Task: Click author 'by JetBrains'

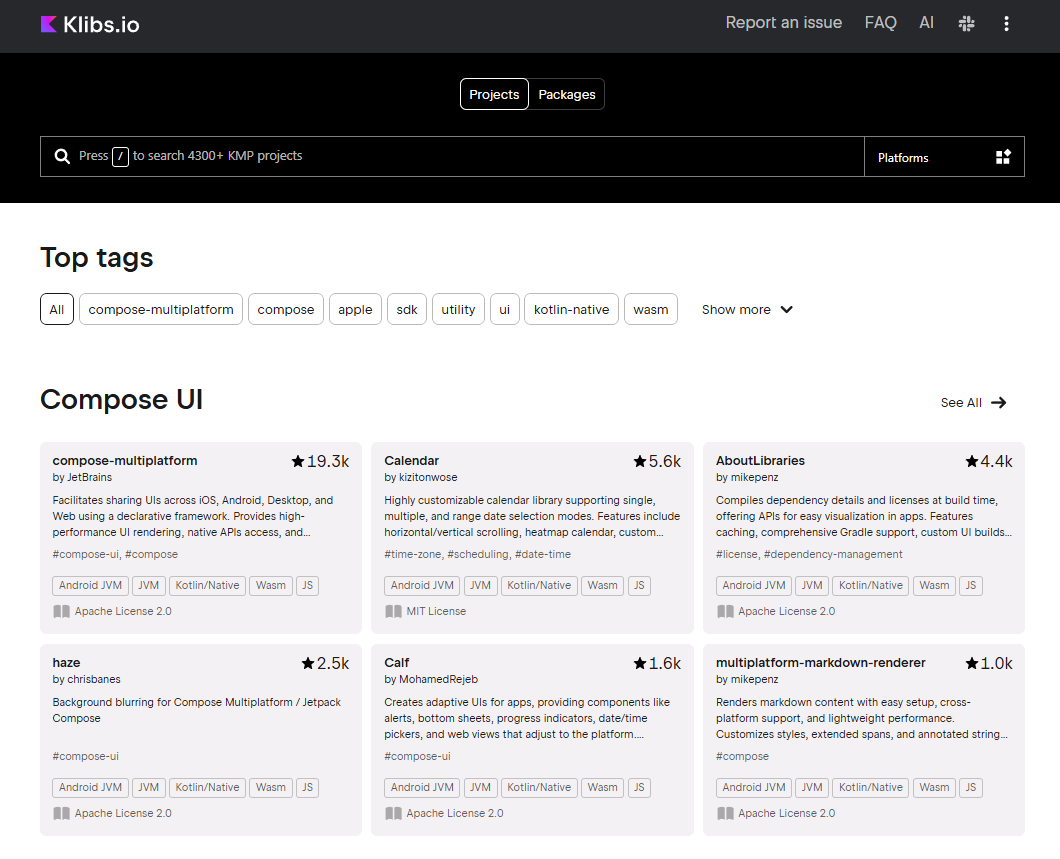Action: point(82,478)
